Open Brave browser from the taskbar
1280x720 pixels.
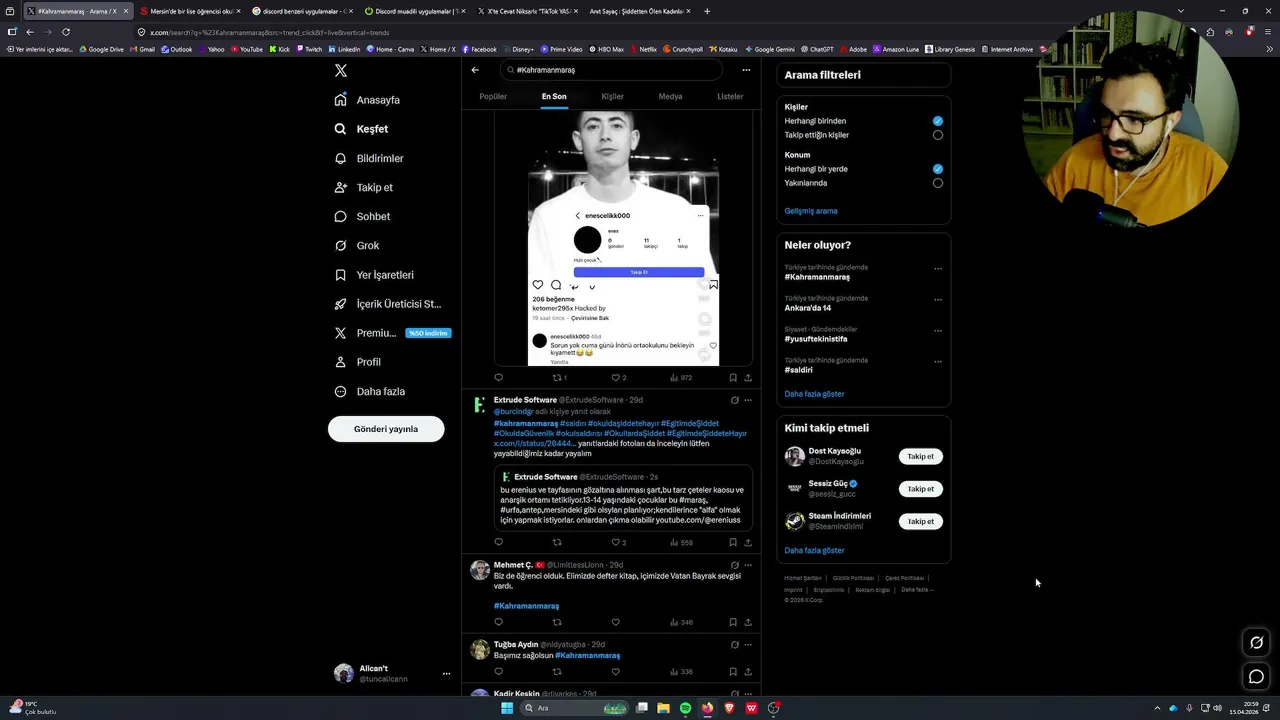729,708
